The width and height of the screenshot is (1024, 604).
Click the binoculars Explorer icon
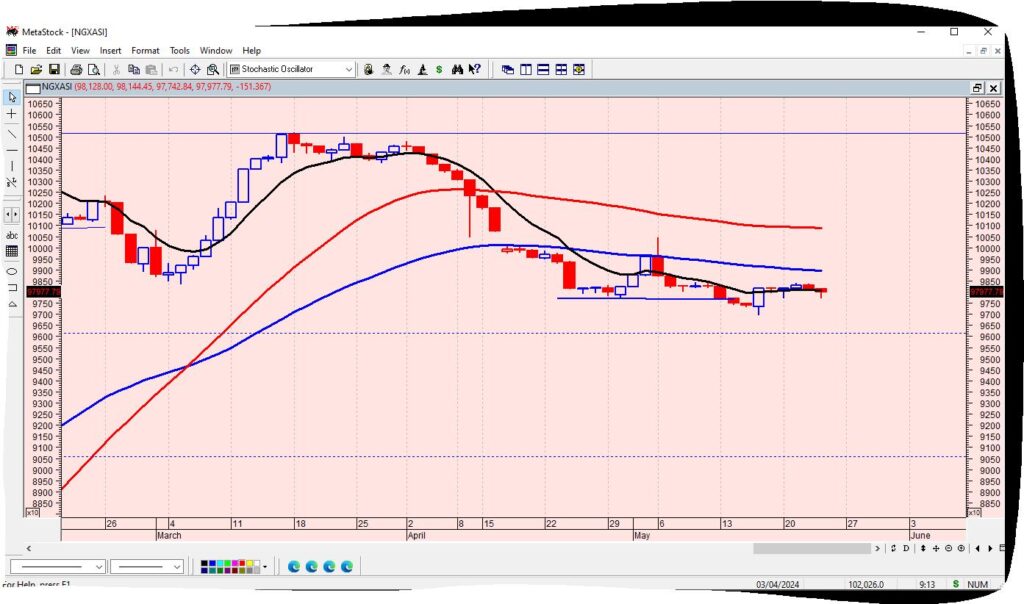(x=457, y=70)
